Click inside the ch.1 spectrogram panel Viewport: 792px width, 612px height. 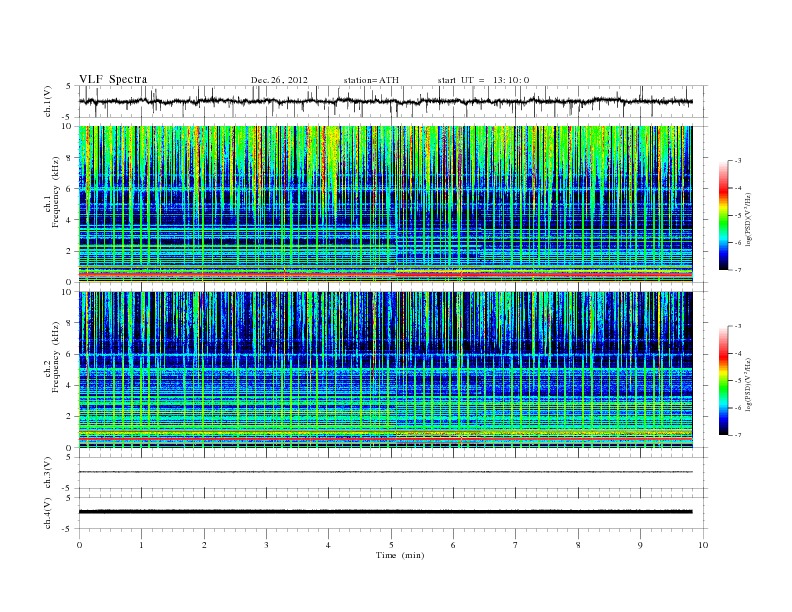point(385,204)
